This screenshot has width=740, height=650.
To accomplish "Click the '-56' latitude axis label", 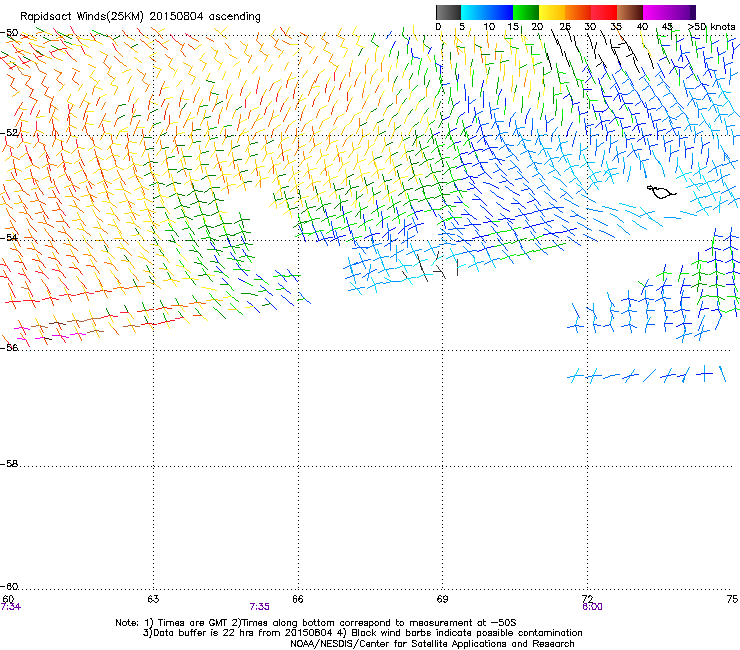I will pos(9,347).
